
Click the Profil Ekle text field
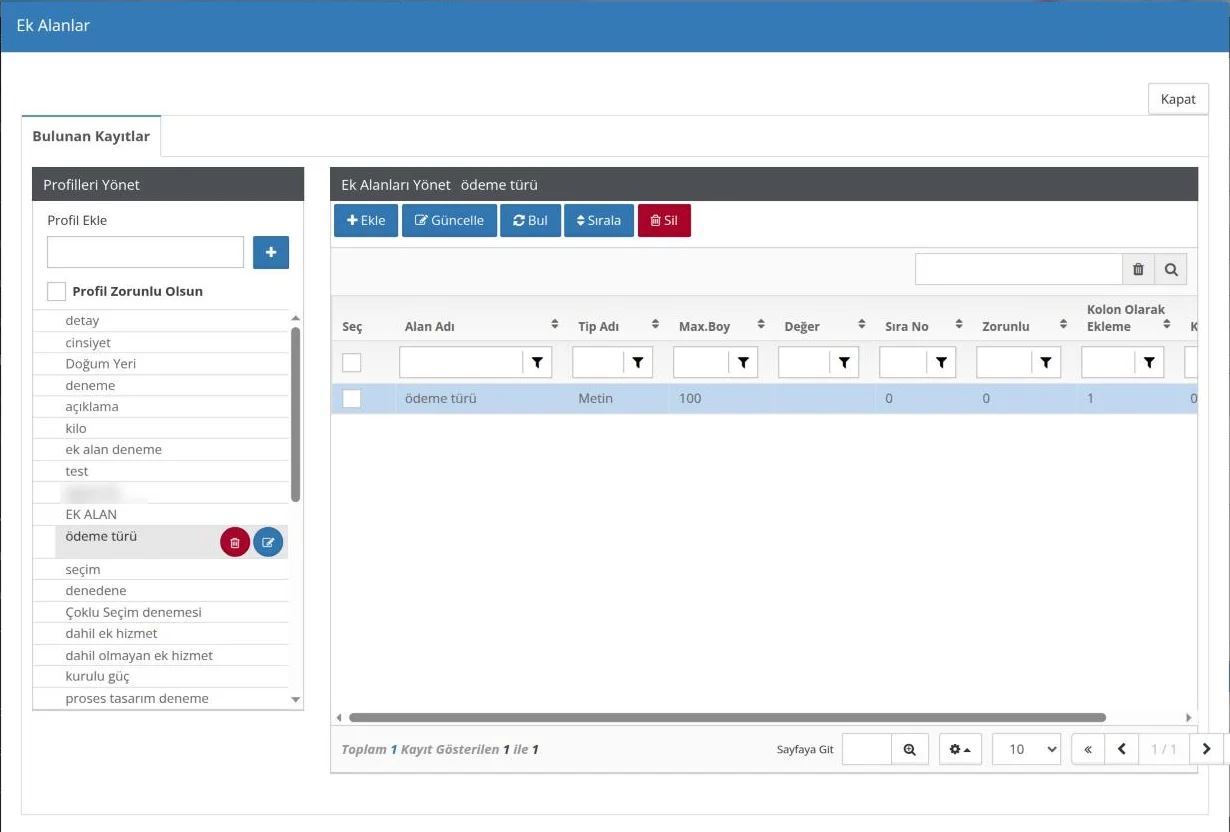tap(146, 252)
